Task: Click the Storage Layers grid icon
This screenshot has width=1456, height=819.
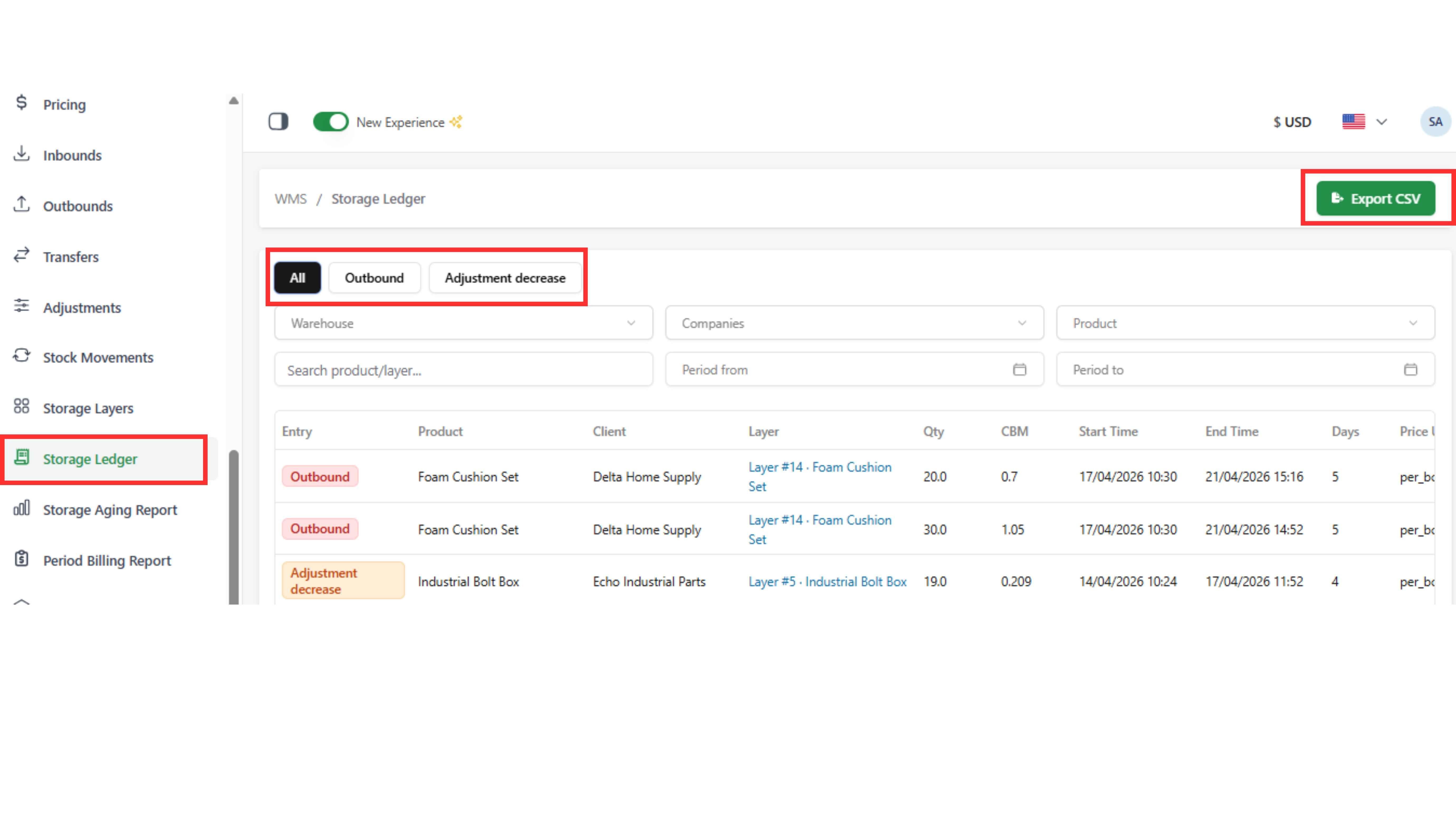Action: tap(21, 406)
